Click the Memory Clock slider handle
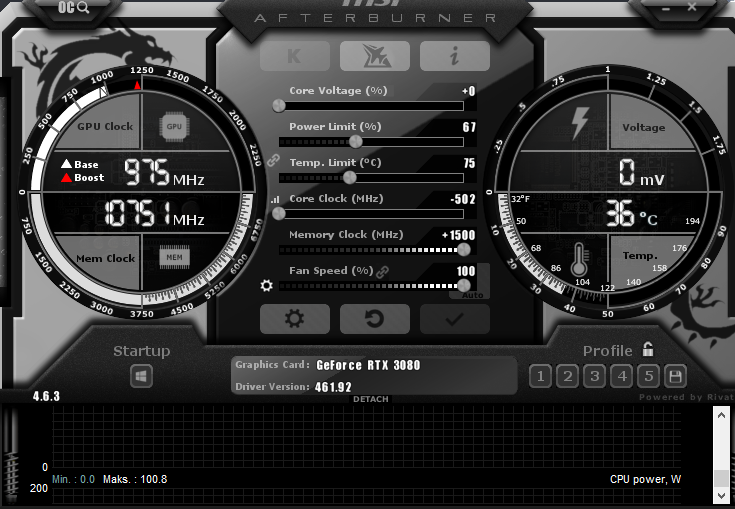 [464, 249]
